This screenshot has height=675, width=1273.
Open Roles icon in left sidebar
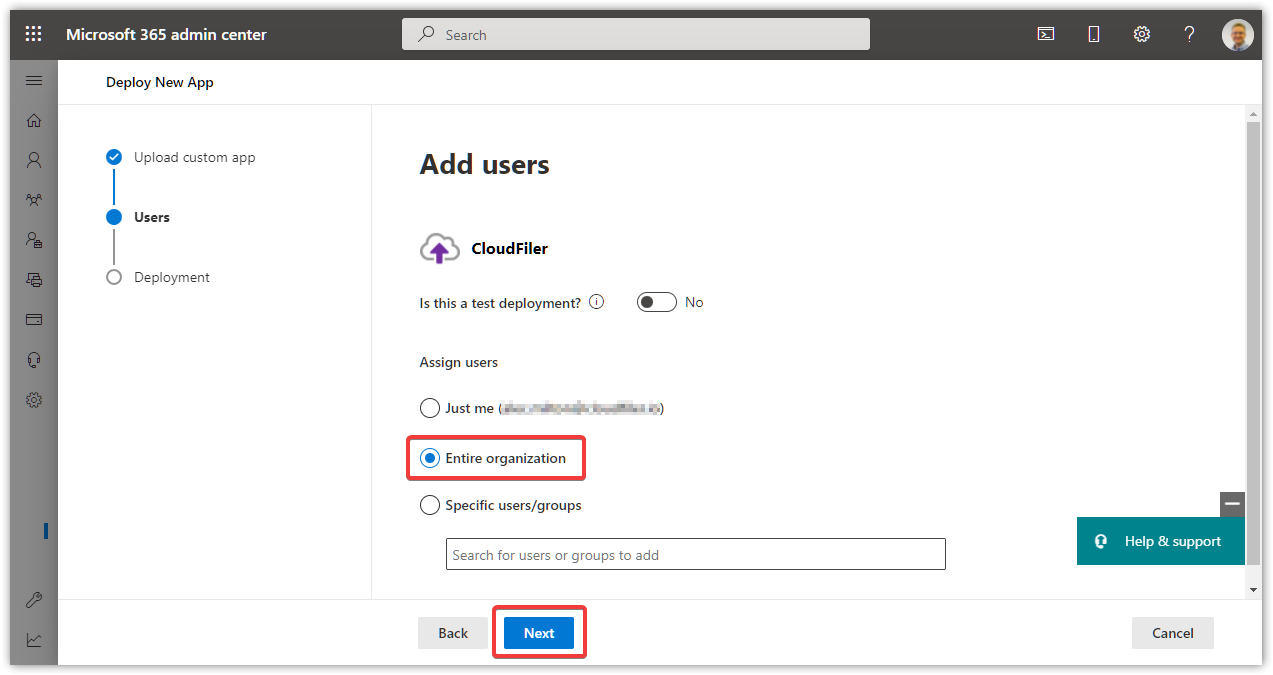coord(34,240)
